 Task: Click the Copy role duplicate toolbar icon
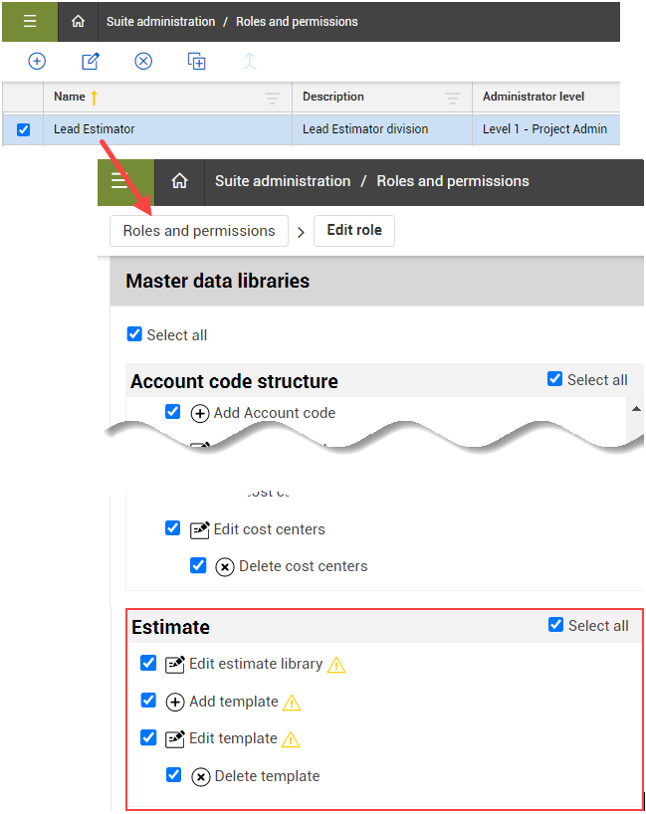(x=197, y=61)
